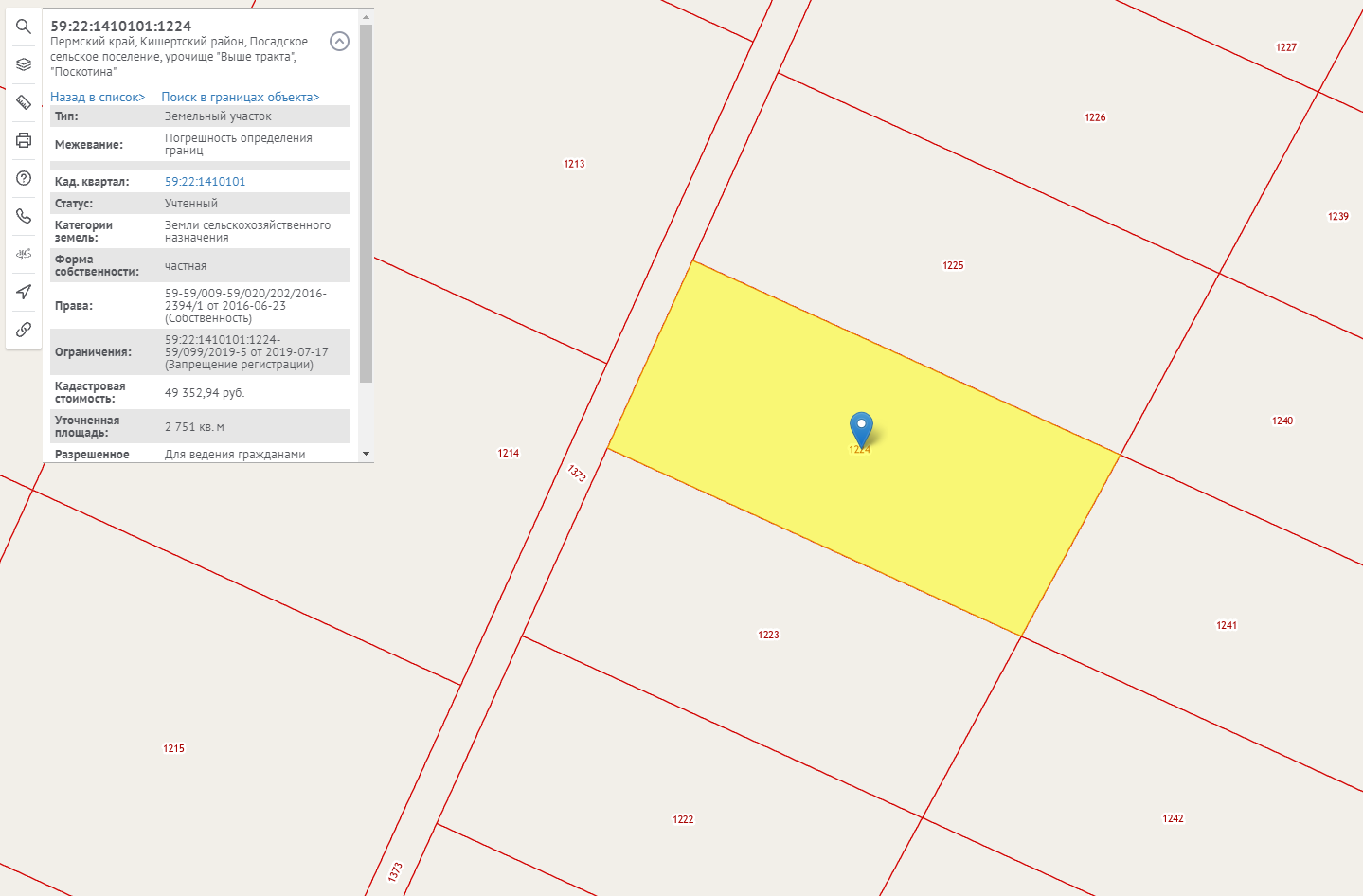
Task: Click the parcel address text 'Пермский край…'
Action: [179, 57]
